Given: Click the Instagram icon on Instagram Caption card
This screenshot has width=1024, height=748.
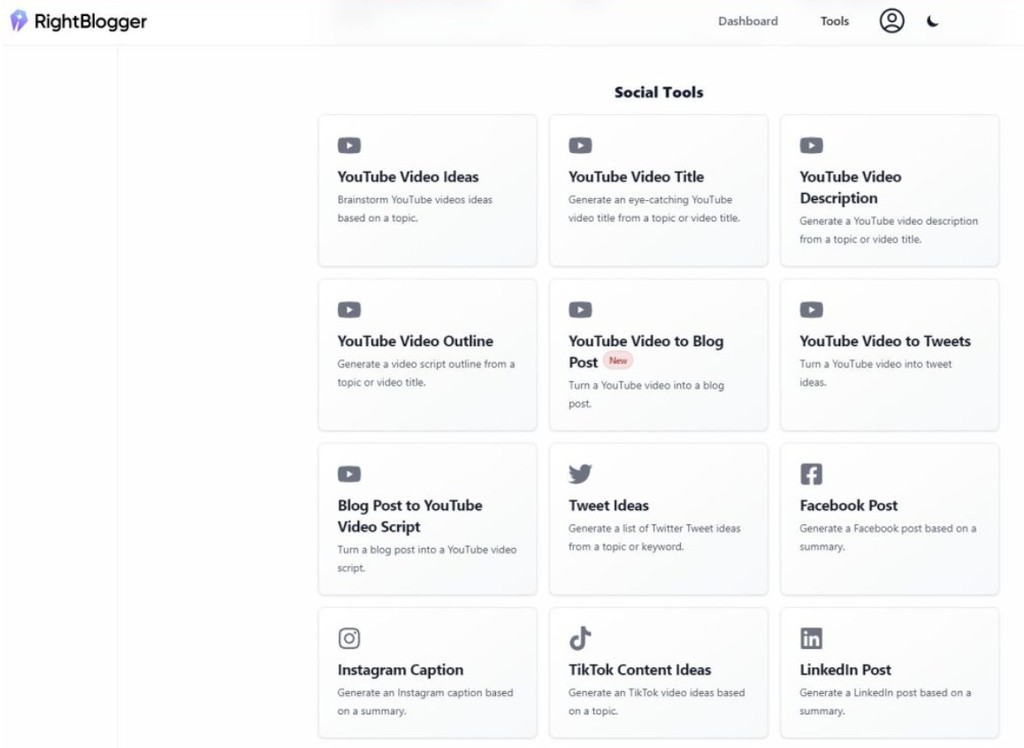Looking at the screenshot, I should 349,638.
